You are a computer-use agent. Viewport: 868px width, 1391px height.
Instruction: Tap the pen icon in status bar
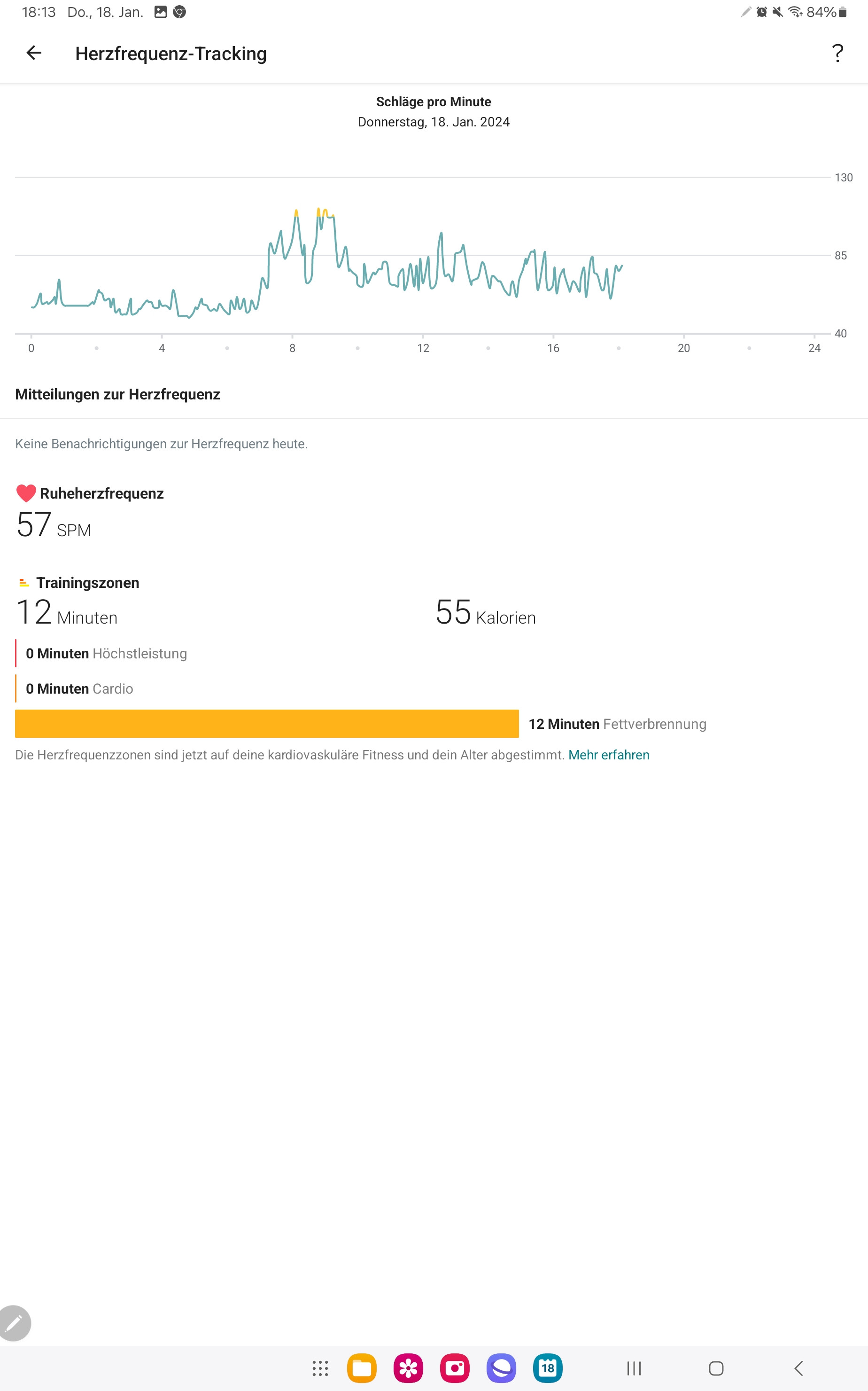click(746, 12)
